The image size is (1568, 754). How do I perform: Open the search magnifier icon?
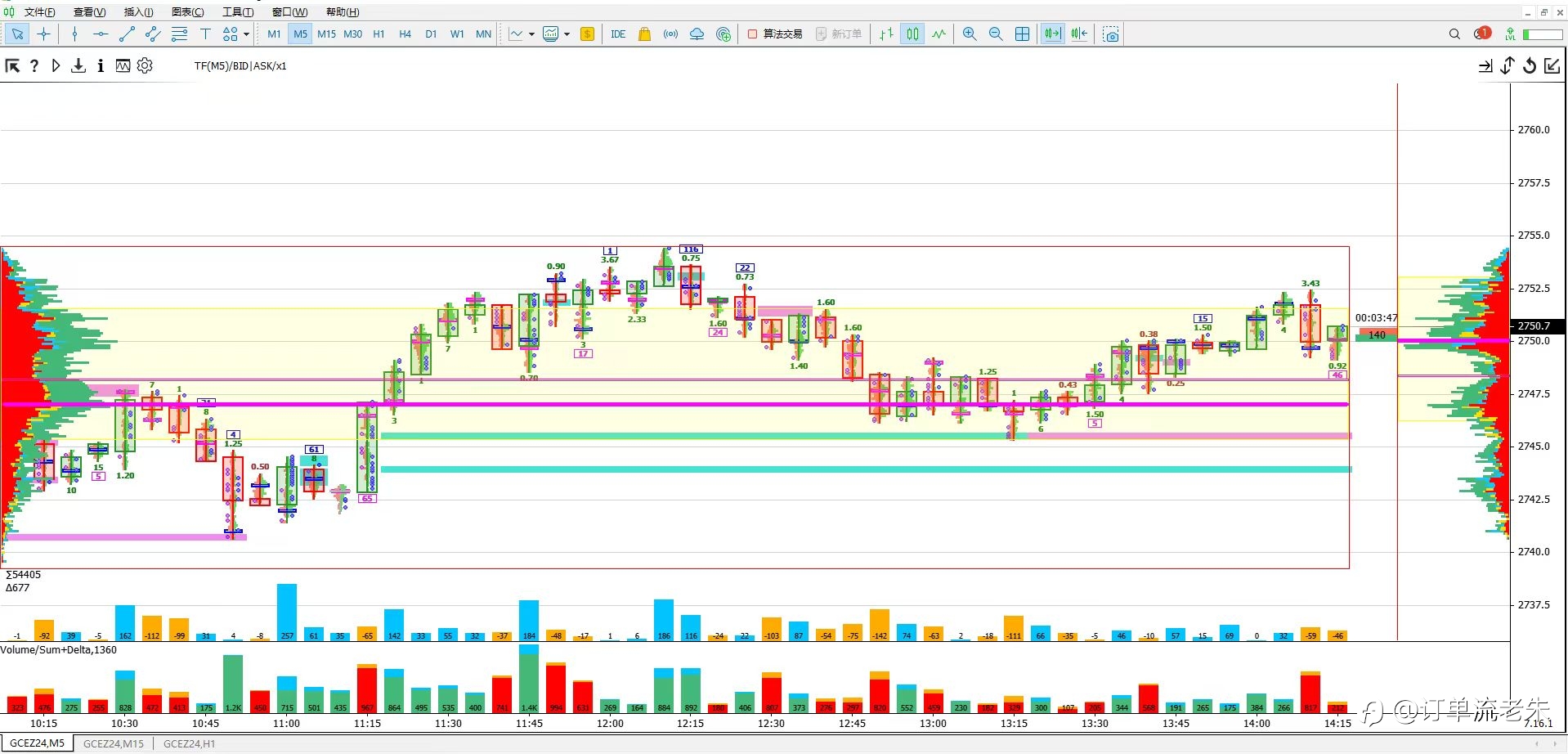[x=1454, y=34]
